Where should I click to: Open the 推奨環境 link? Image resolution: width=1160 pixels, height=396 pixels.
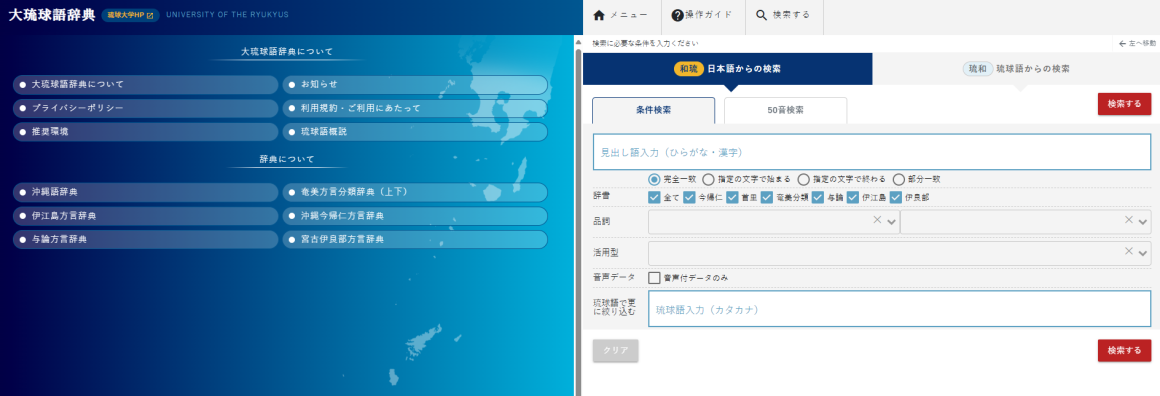[x=145, y=132]
